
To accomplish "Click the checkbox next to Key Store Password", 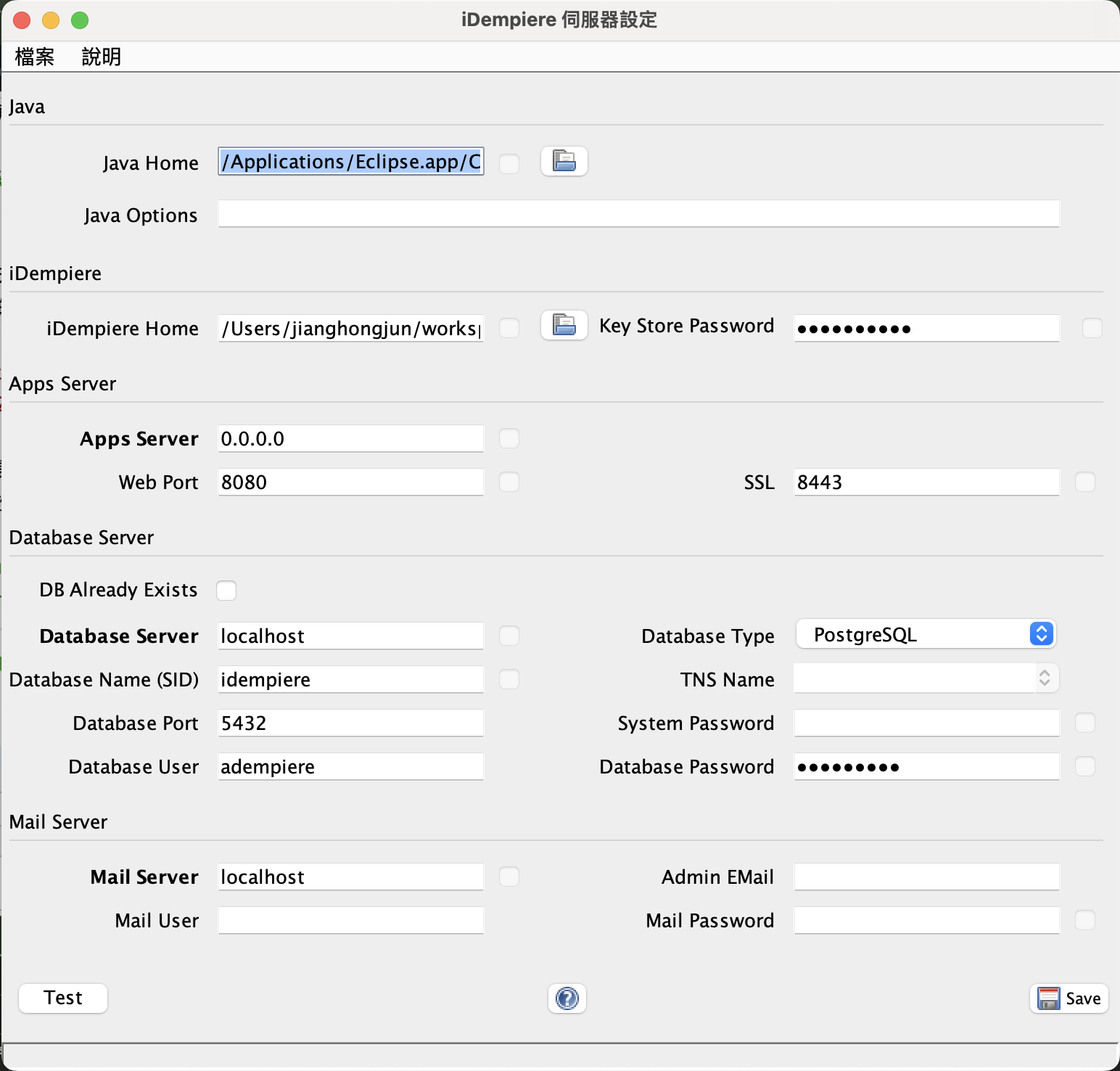I will [x=1092, y=328].
